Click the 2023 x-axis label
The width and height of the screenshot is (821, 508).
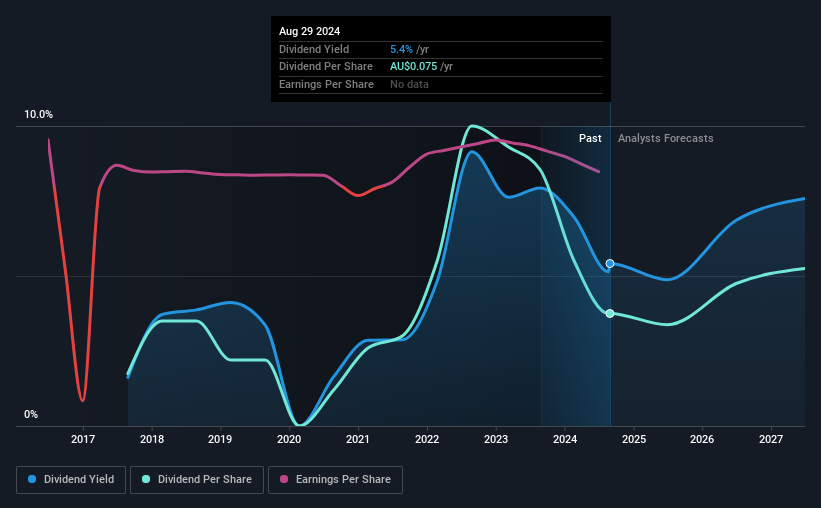[x=496, y=439]
